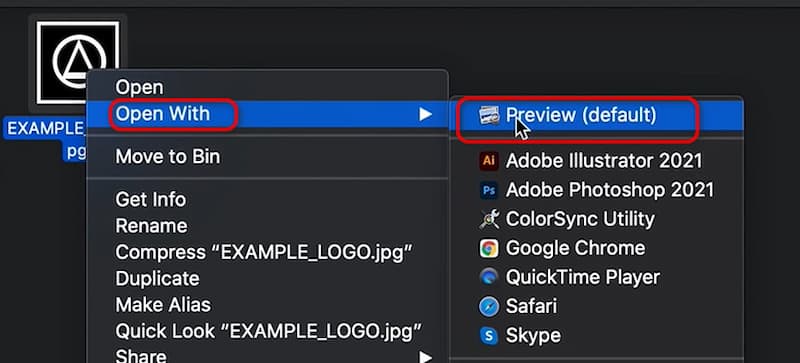Expand the Open With submenu arrow
This screenshot has width=800, height=363.
pyautogui.click(x=426, y=114)
